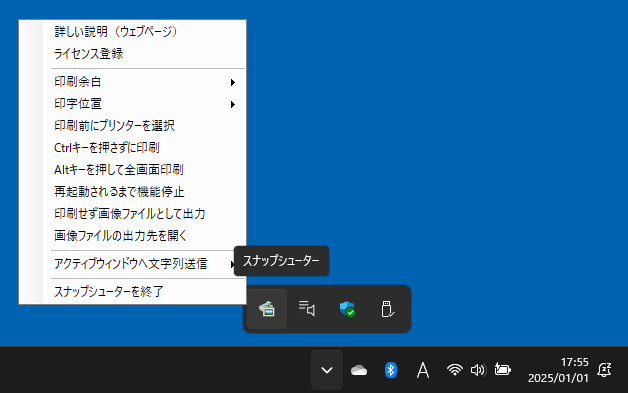This screenshot has width=628, height=393.
Task: Open the notification bell icon
Action: 604,370
